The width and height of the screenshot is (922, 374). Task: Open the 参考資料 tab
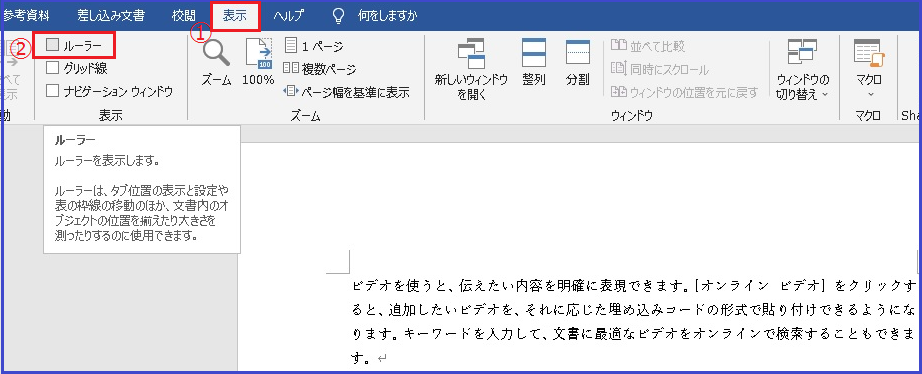(x=26, y=16)
